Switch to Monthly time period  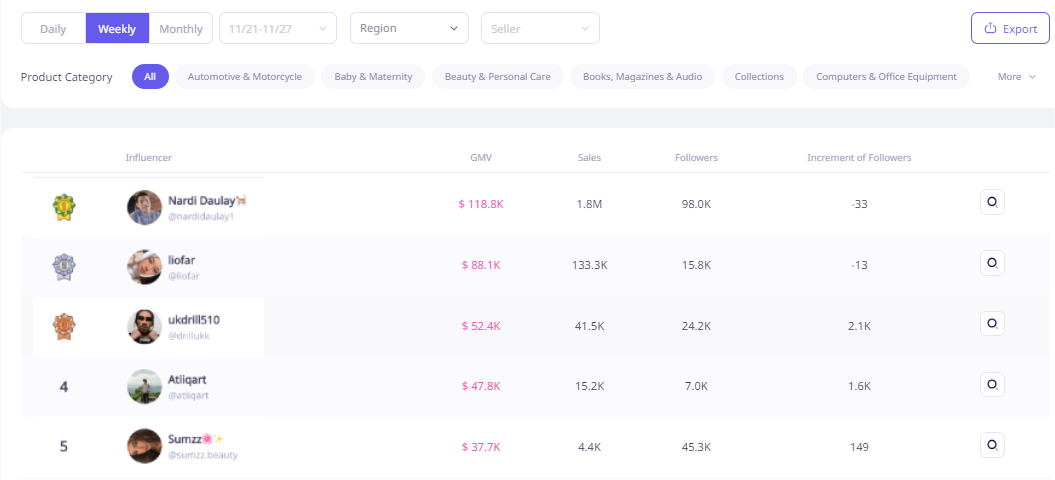[x=181, y=29]
